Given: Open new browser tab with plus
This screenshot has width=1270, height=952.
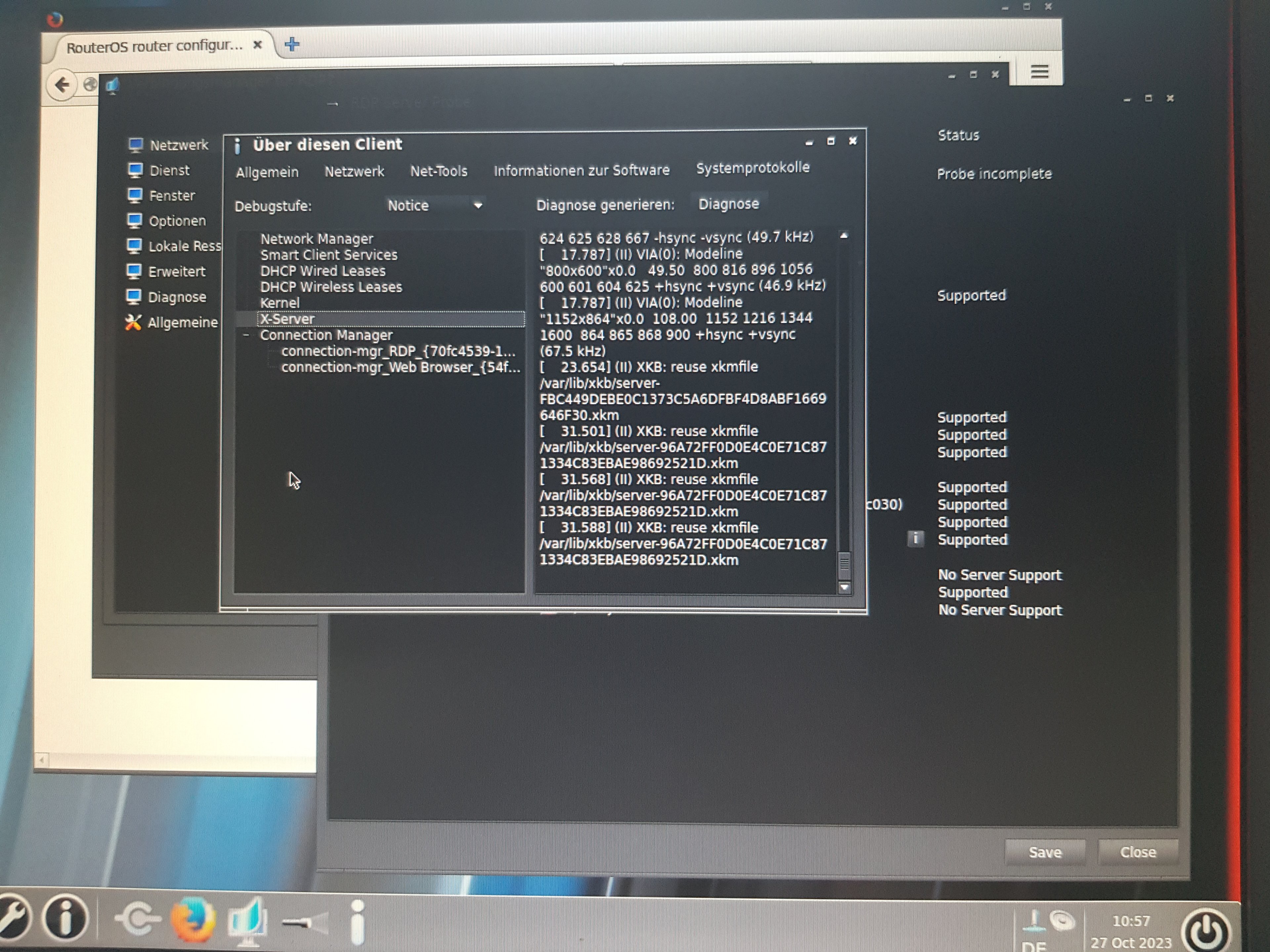Looking at the screenshot, I should pos(292,44).
